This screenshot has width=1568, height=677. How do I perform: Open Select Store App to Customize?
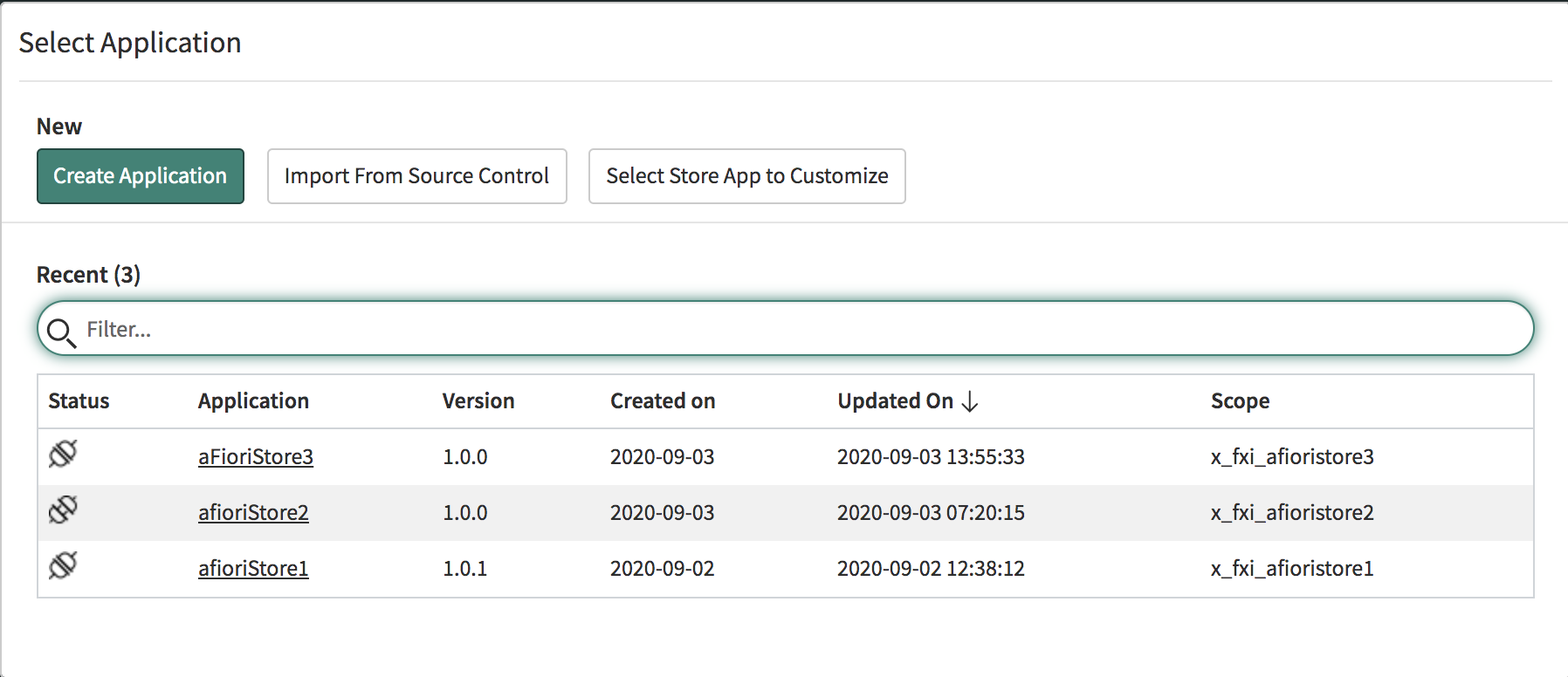pyautogui.click(x=746, y=176)
